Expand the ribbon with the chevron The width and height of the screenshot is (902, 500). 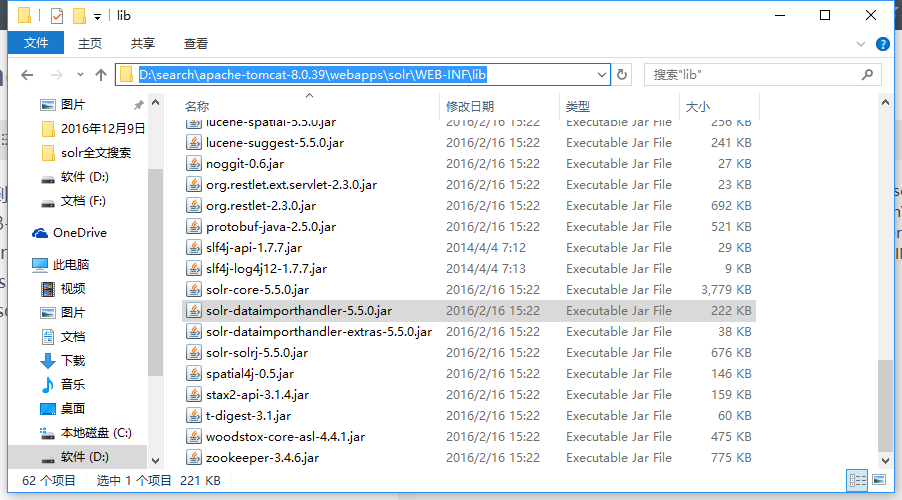pos(861,44)
